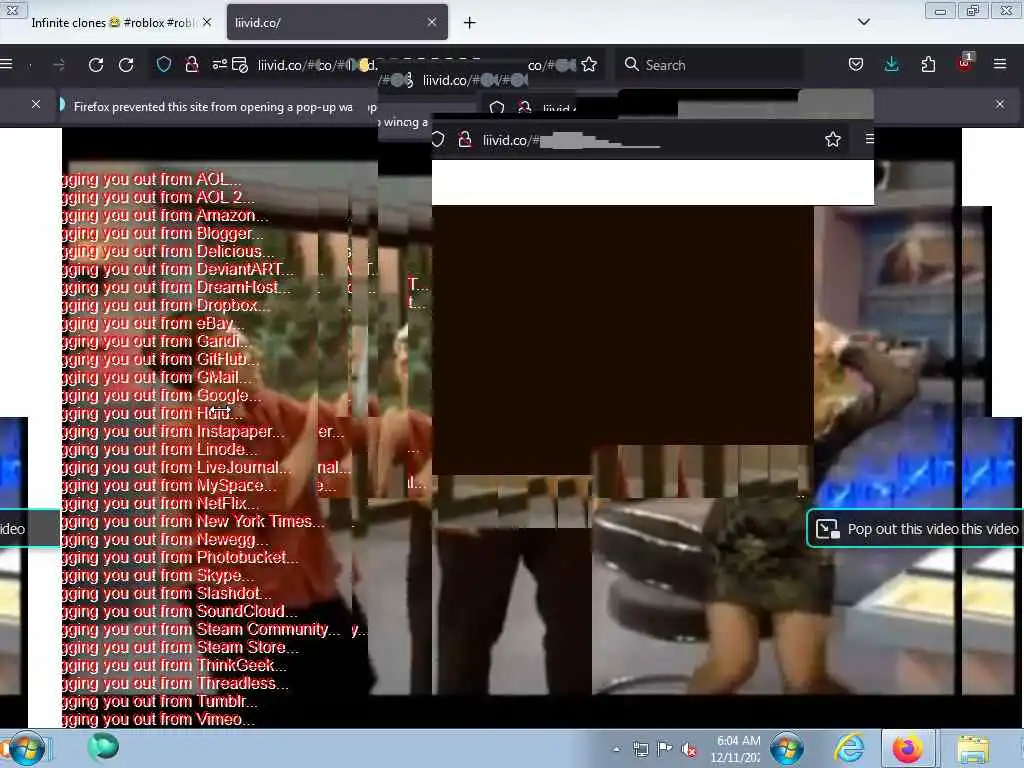The image size is (1024, 768).
Task: Click lock icon in popup window with star
Action: (x=465, y=139)
